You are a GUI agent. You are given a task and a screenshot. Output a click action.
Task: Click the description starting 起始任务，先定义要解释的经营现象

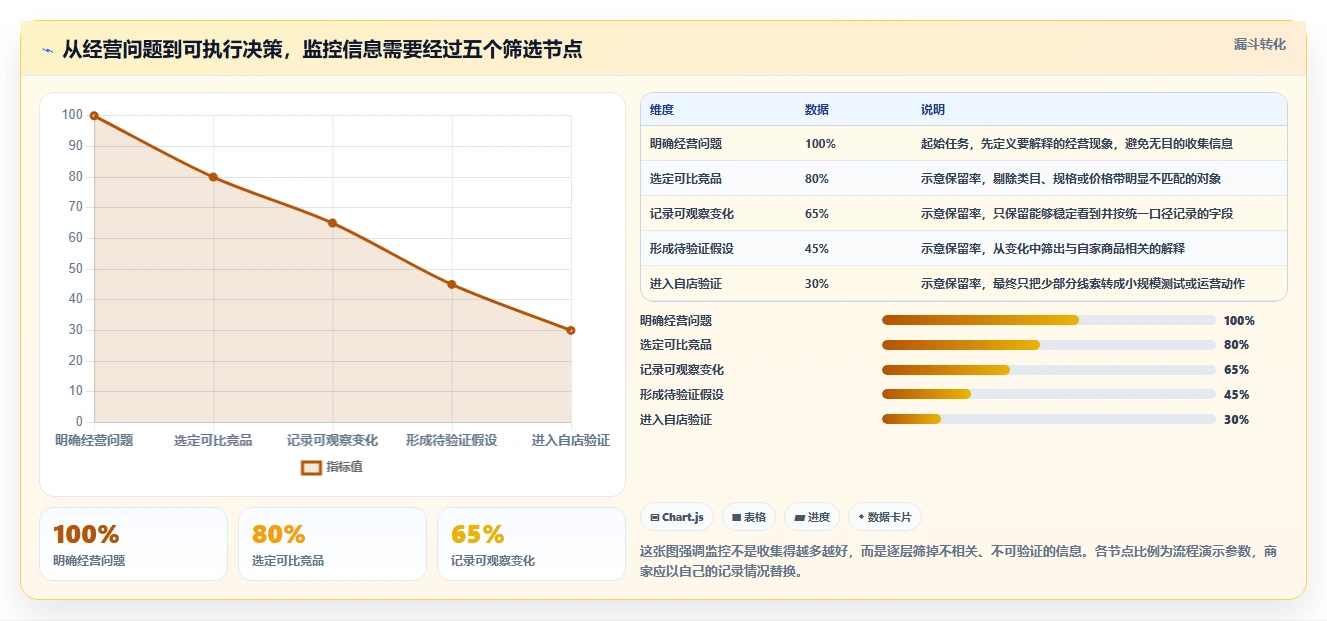(1077, 144)
